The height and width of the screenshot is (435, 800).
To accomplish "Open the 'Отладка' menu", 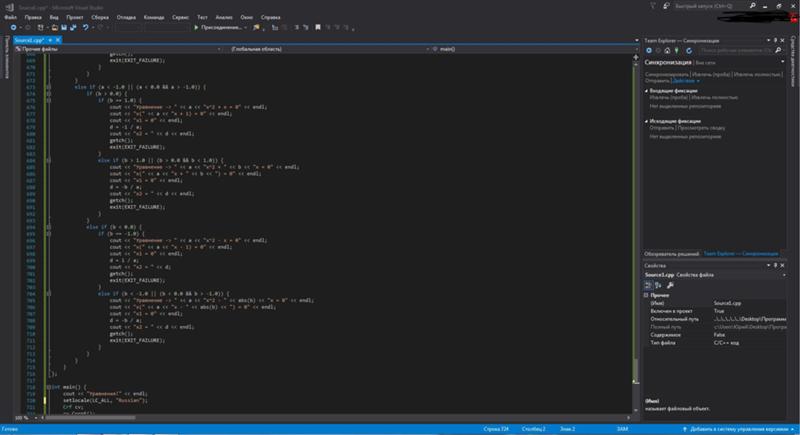I will (x=126, y=17).
